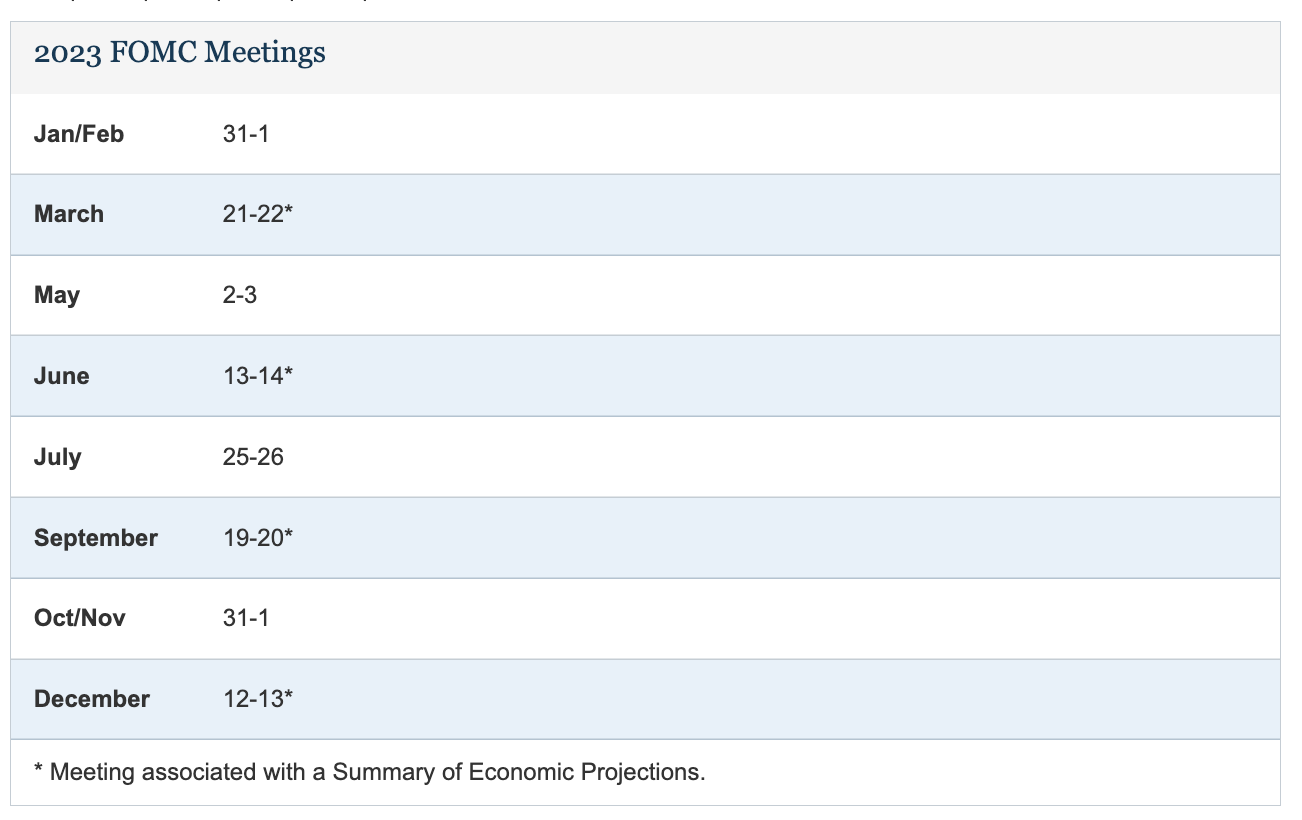Select the December row label

point(92,699)
